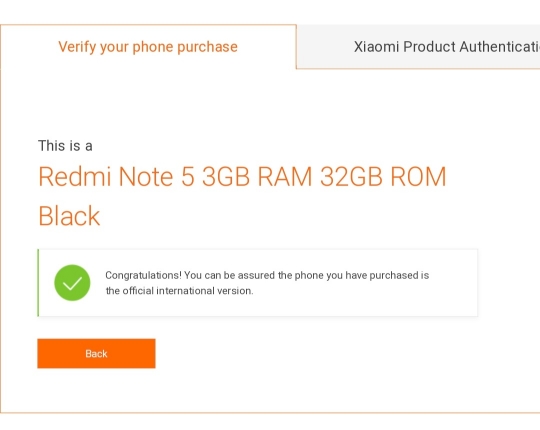Image resolution: width=540 pixels, height=430 pixels.
Task: Switch to Xiaomi Product Authentication tab
Action: click(x=418, y=47)
